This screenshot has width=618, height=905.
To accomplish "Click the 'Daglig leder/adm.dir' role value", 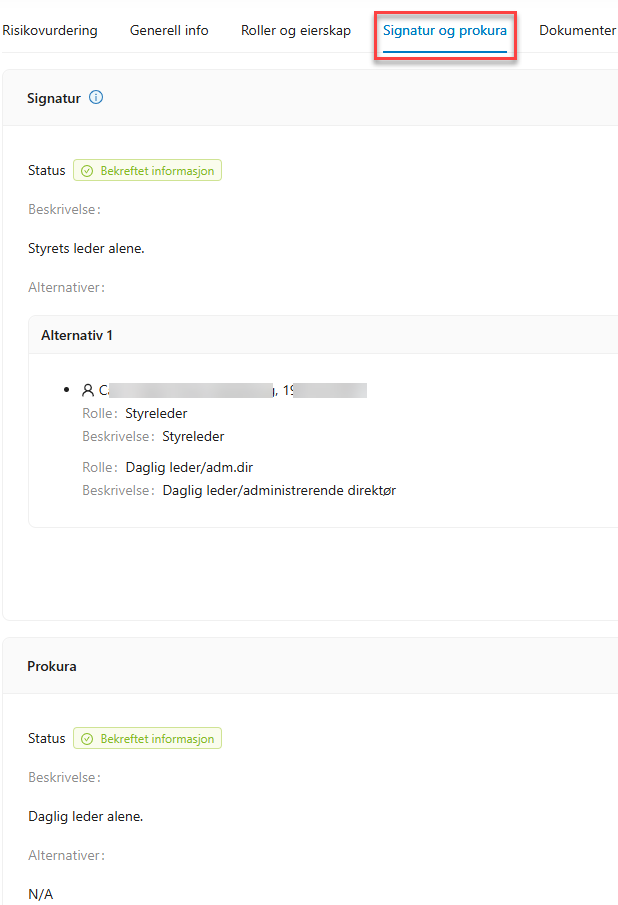I will pos(189,468).
